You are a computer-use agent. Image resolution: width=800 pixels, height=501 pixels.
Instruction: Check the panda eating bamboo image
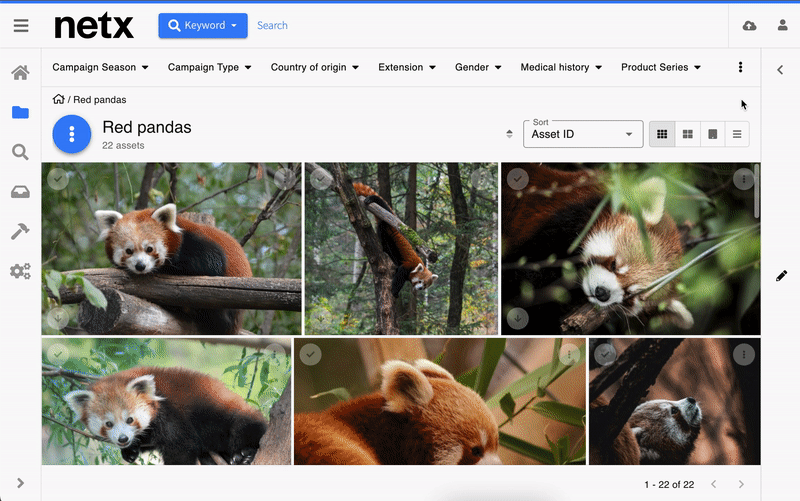click(x=518, y=179)
